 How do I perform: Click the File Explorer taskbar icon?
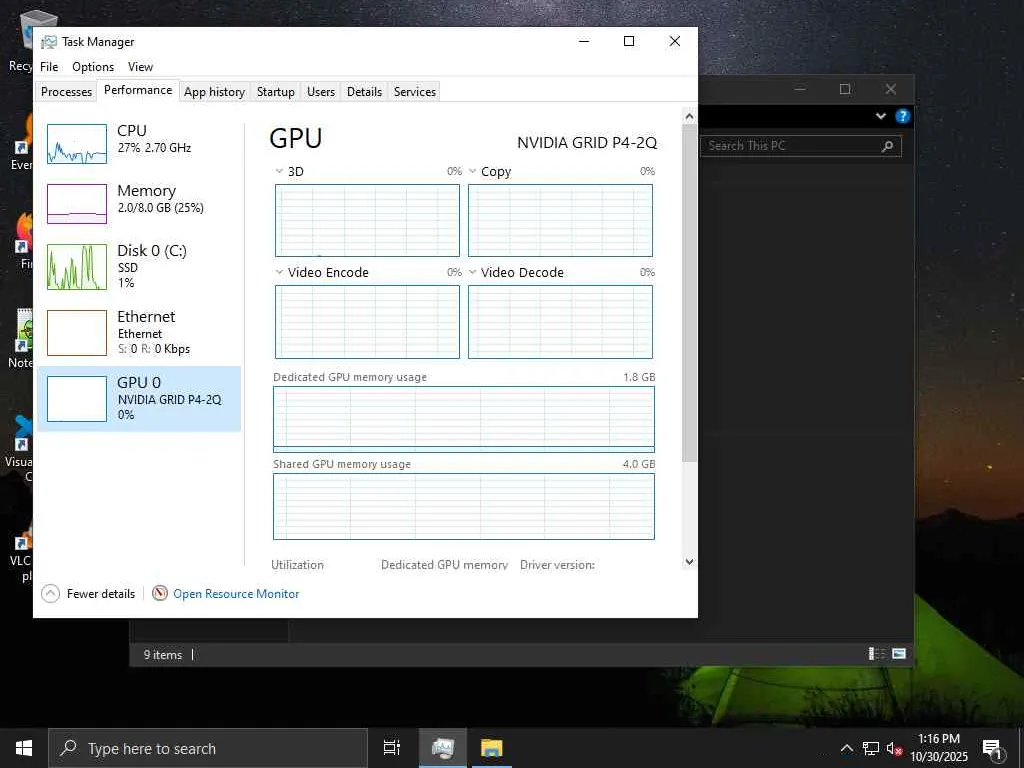[x=492, y=748]
